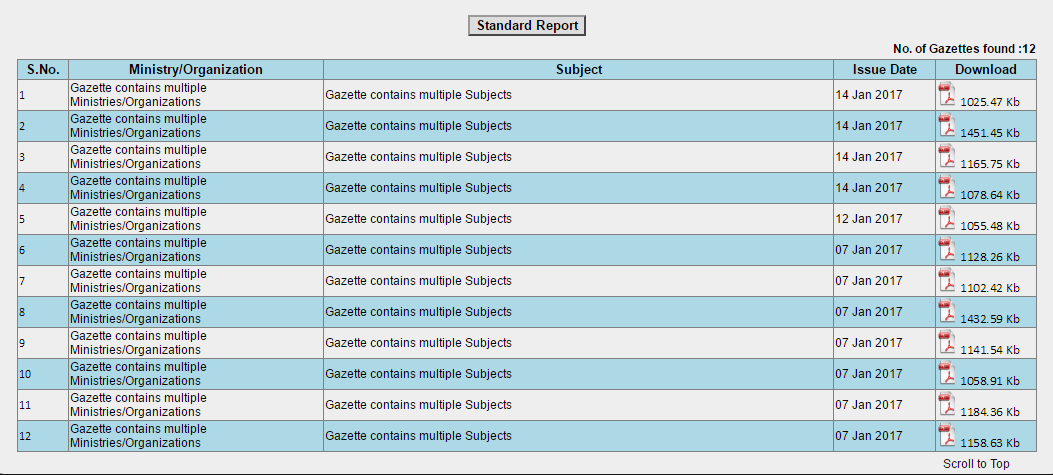Download the 1025.47 Kb gazette PDF
1053x475 pixels.
[x=946, y=94]
